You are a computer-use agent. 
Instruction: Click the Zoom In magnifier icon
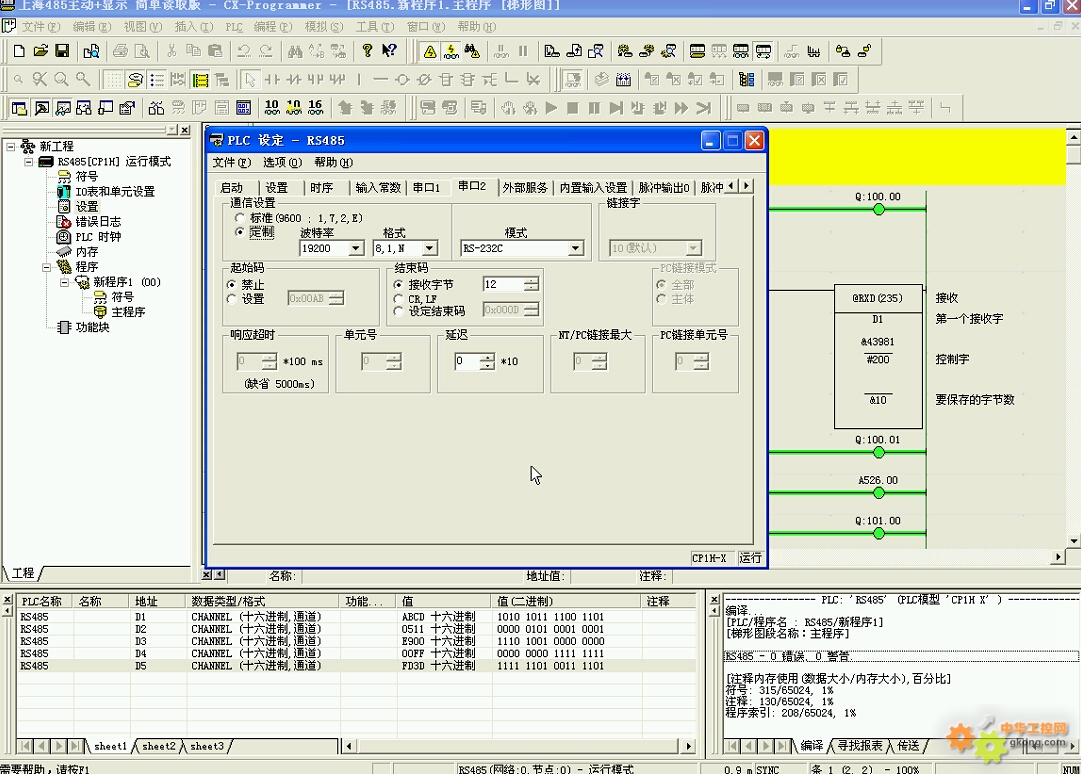tap(61, 79)
